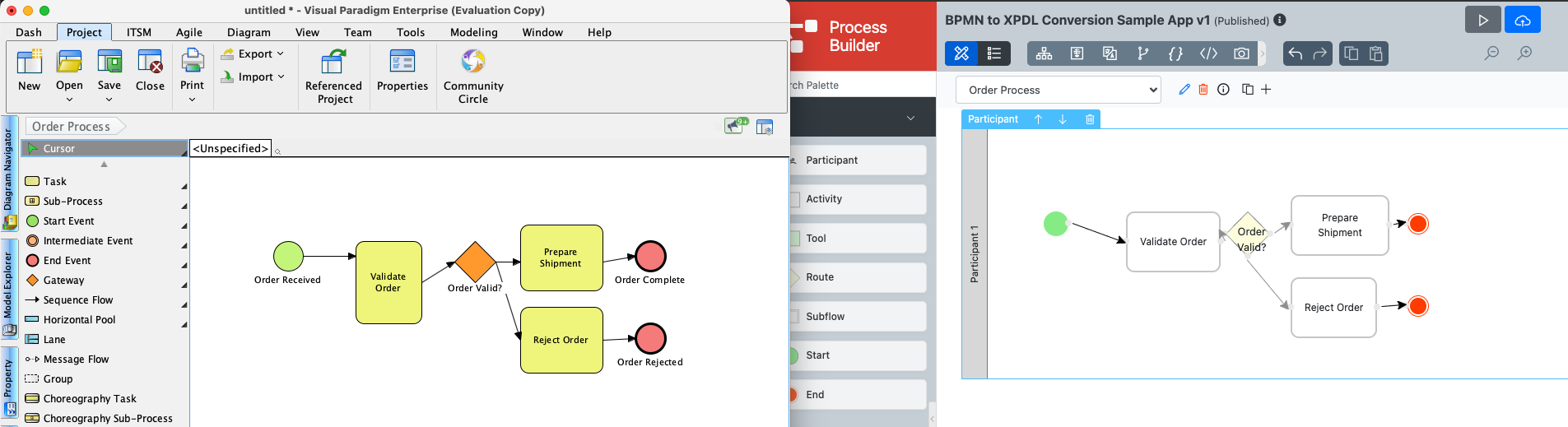
Task: Expand more toolbar items arrow in Process Builder
Action: coord(1263,53)
